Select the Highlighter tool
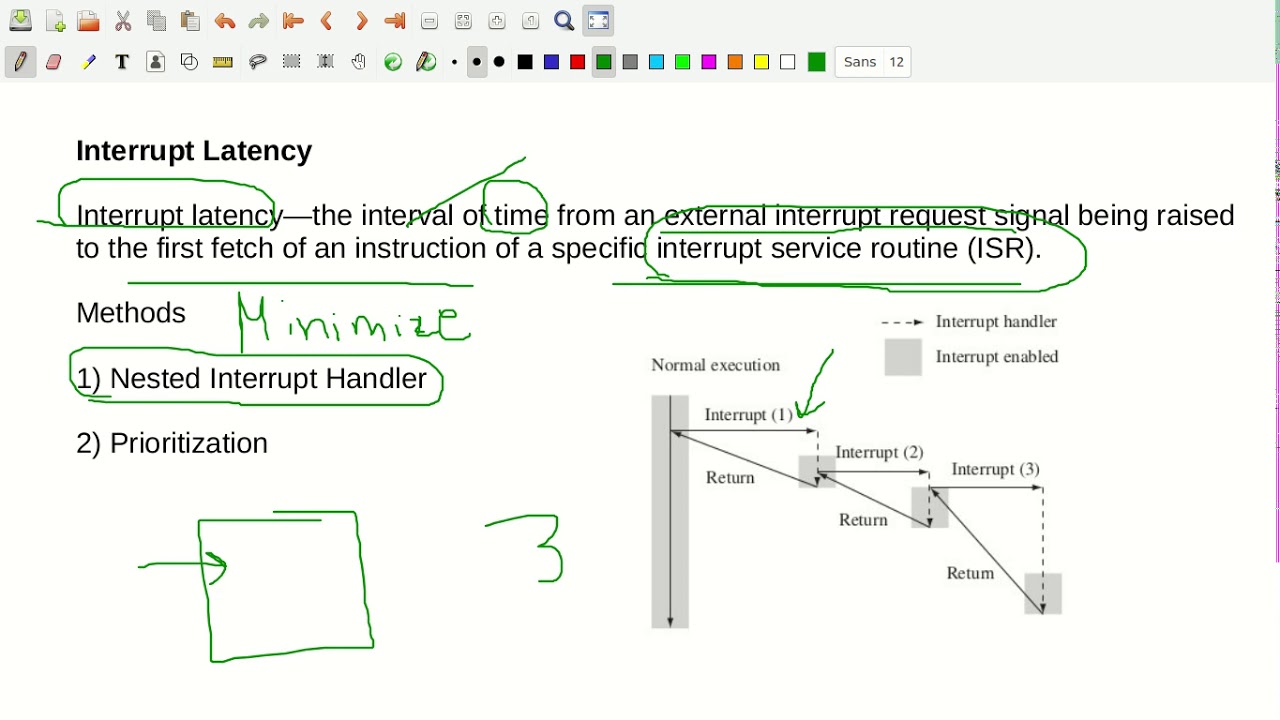Screen dimensions: 1280x720 (88, 62)
